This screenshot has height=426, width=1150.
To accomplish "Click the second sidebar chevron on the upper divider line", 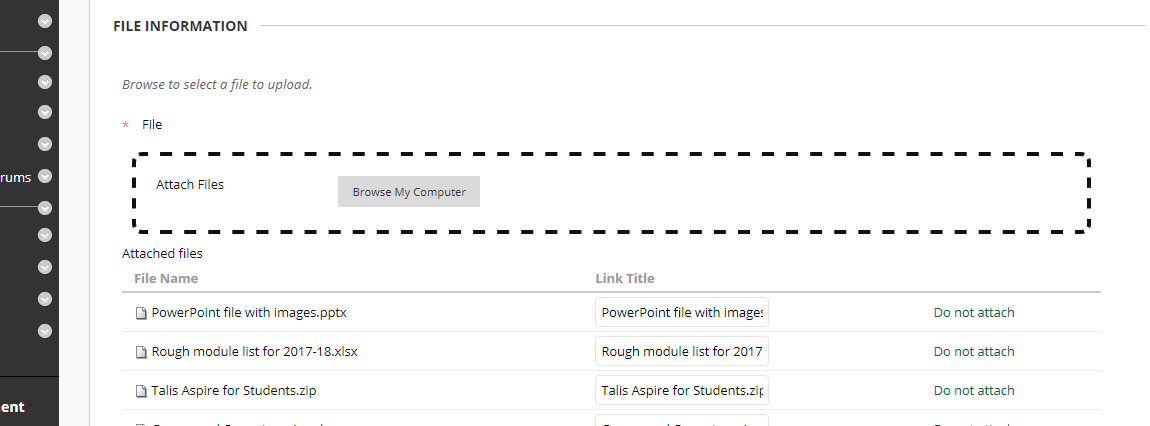I will coord(45,53).
